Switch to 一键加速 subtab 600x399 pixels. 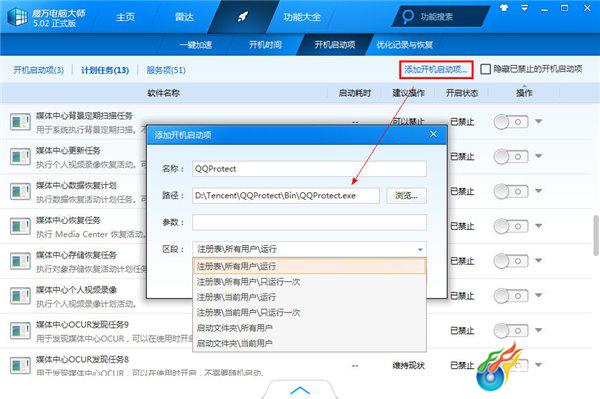pos(196,45)
